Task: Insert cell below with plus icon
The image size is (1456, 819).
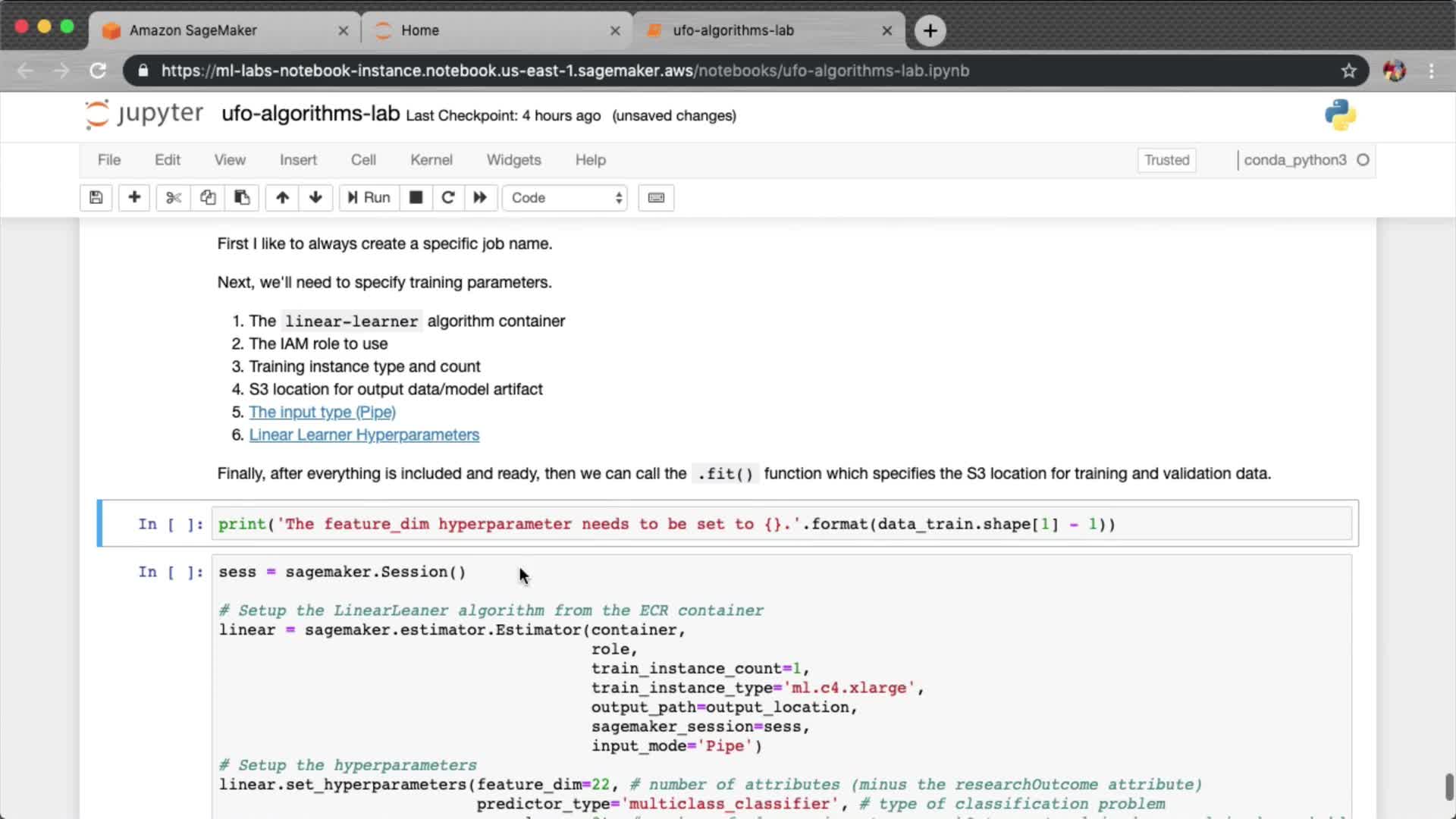Action: pyautogui.click(x=134, y=198)
